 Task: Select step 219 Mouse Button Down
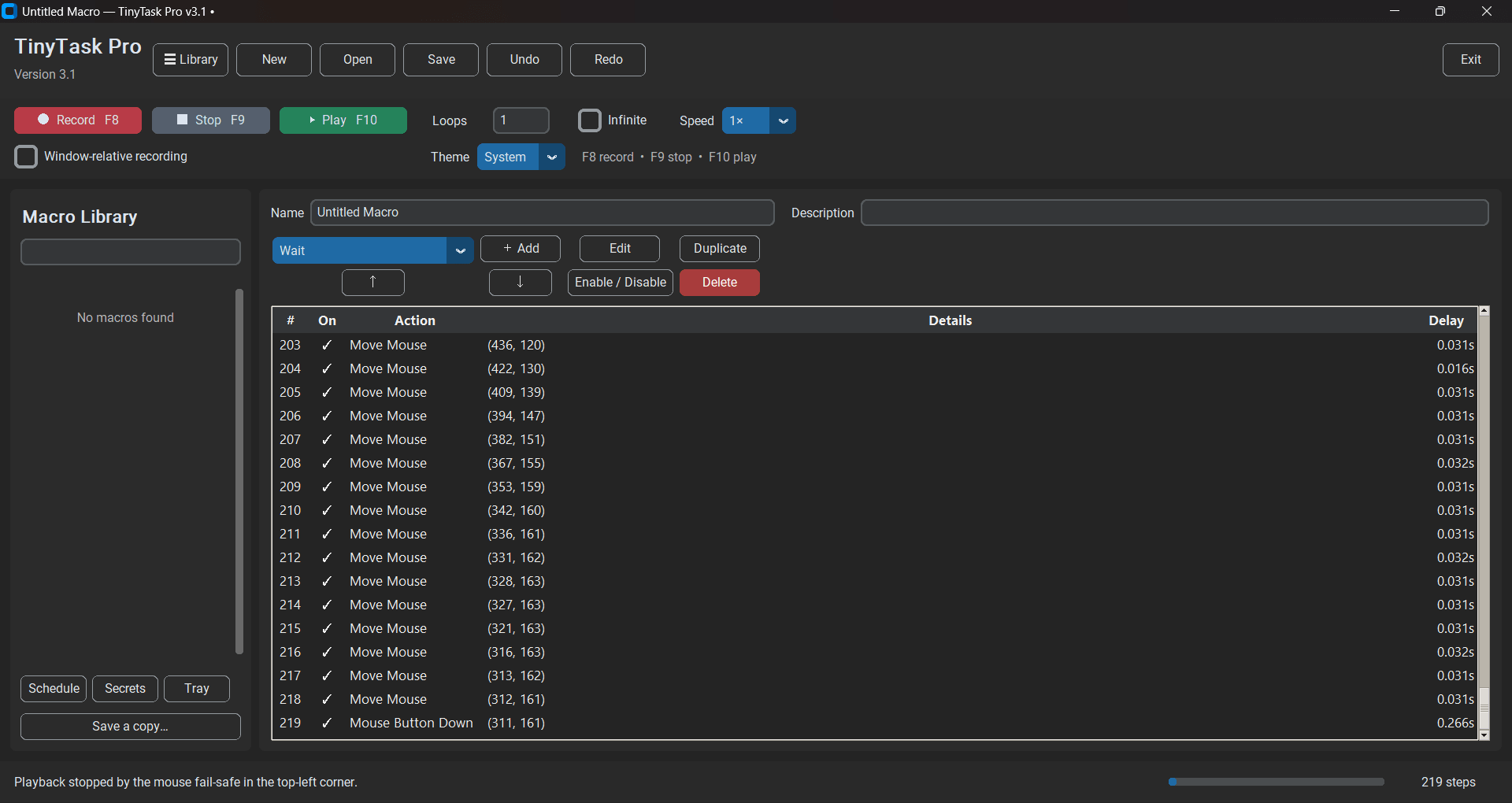click(x=876, y=723)
